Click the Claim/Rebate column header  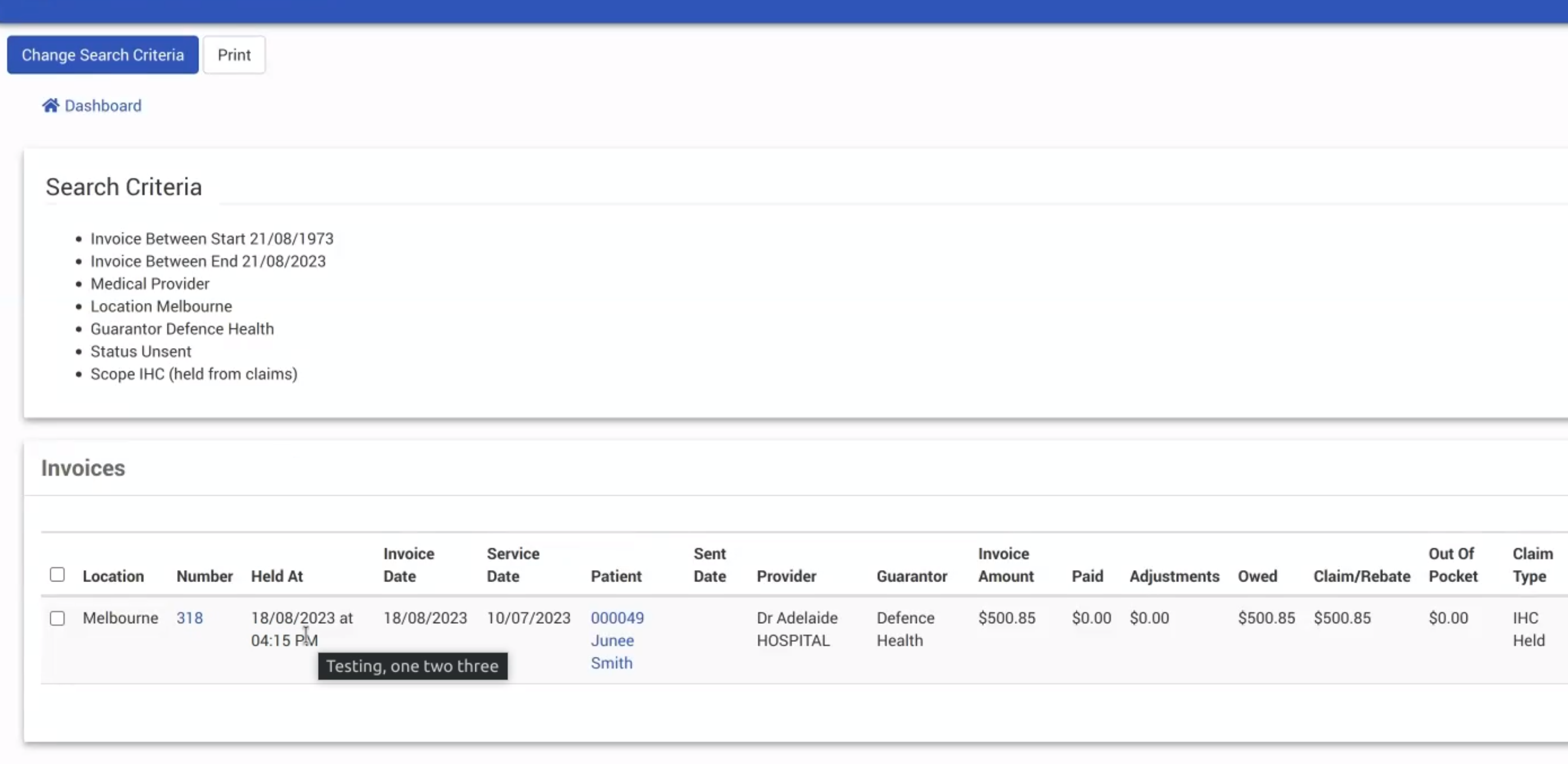click(x=1361, y=576)
